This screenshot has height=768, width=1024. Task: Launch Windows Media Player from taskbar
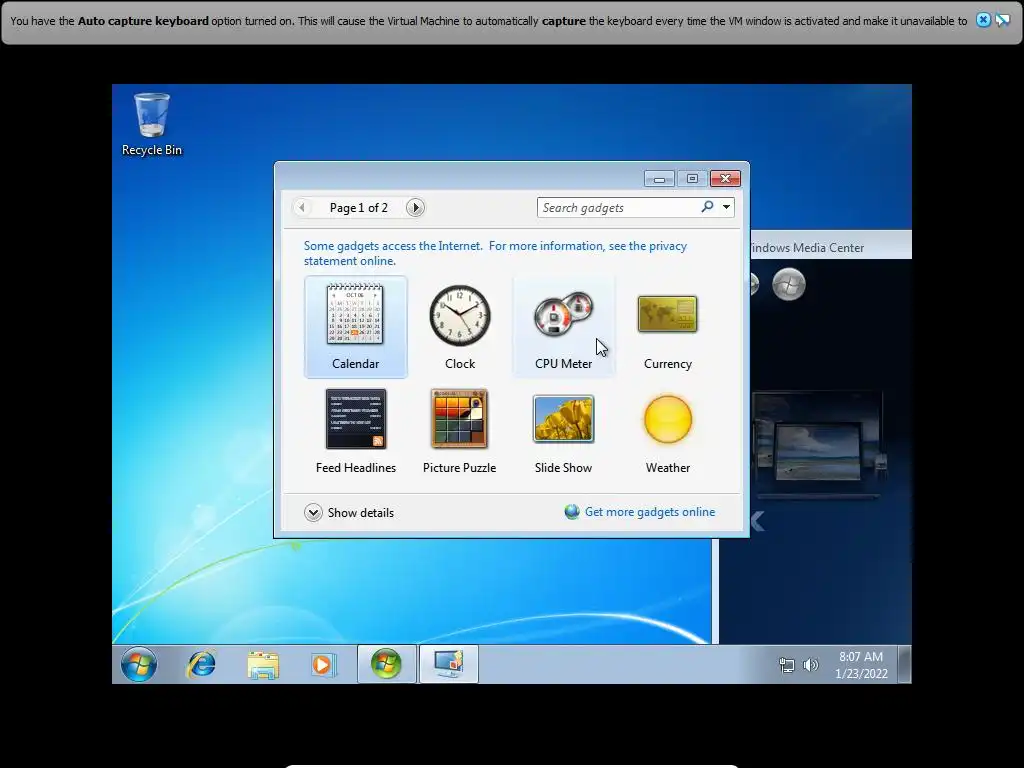(x=323, y=664)
